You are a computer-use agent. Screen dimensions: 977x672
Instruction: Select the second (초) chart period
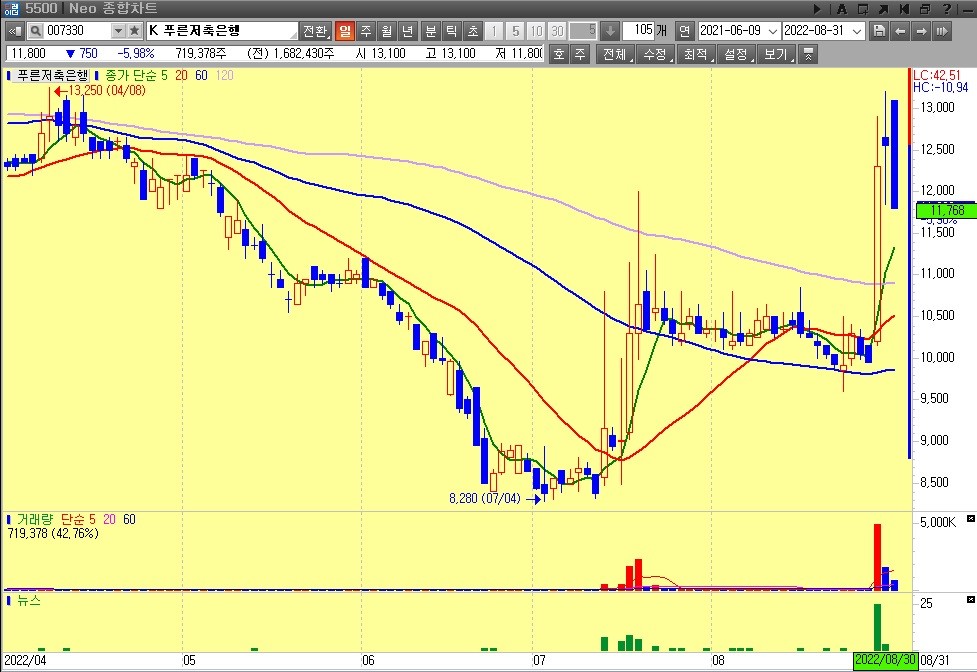click(x=473, y=31)
